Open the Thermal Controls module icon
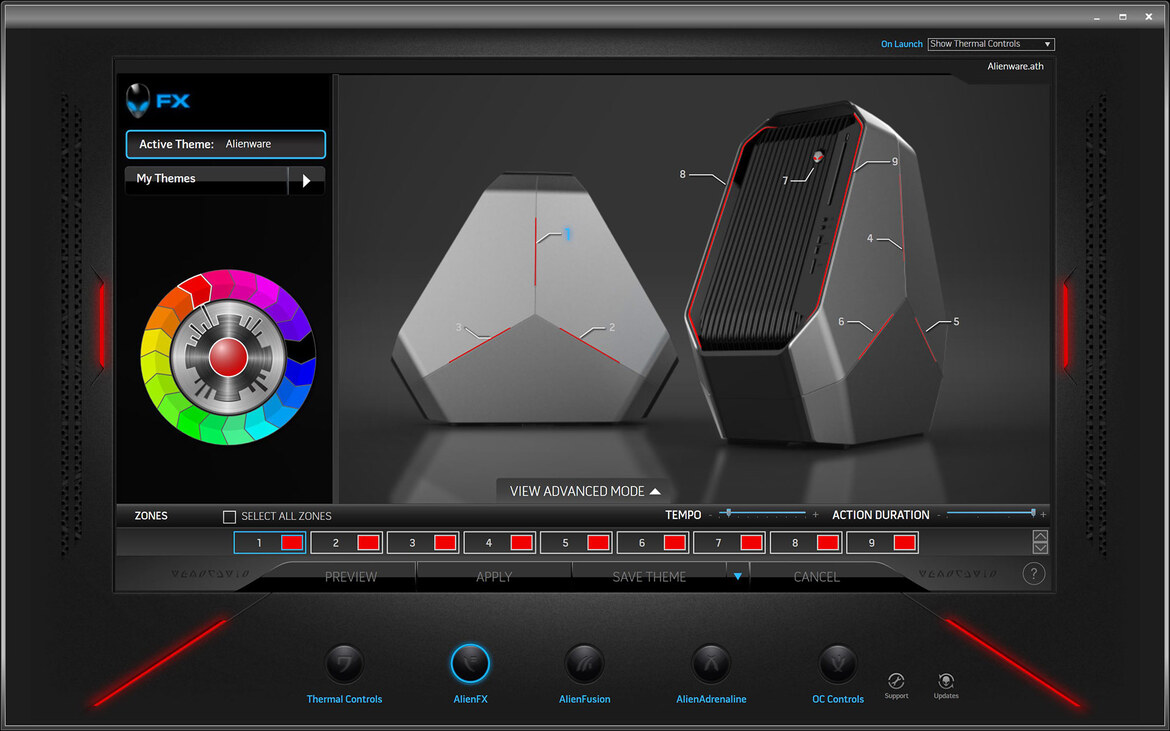 pyautogui.click(x=345, y=664)
